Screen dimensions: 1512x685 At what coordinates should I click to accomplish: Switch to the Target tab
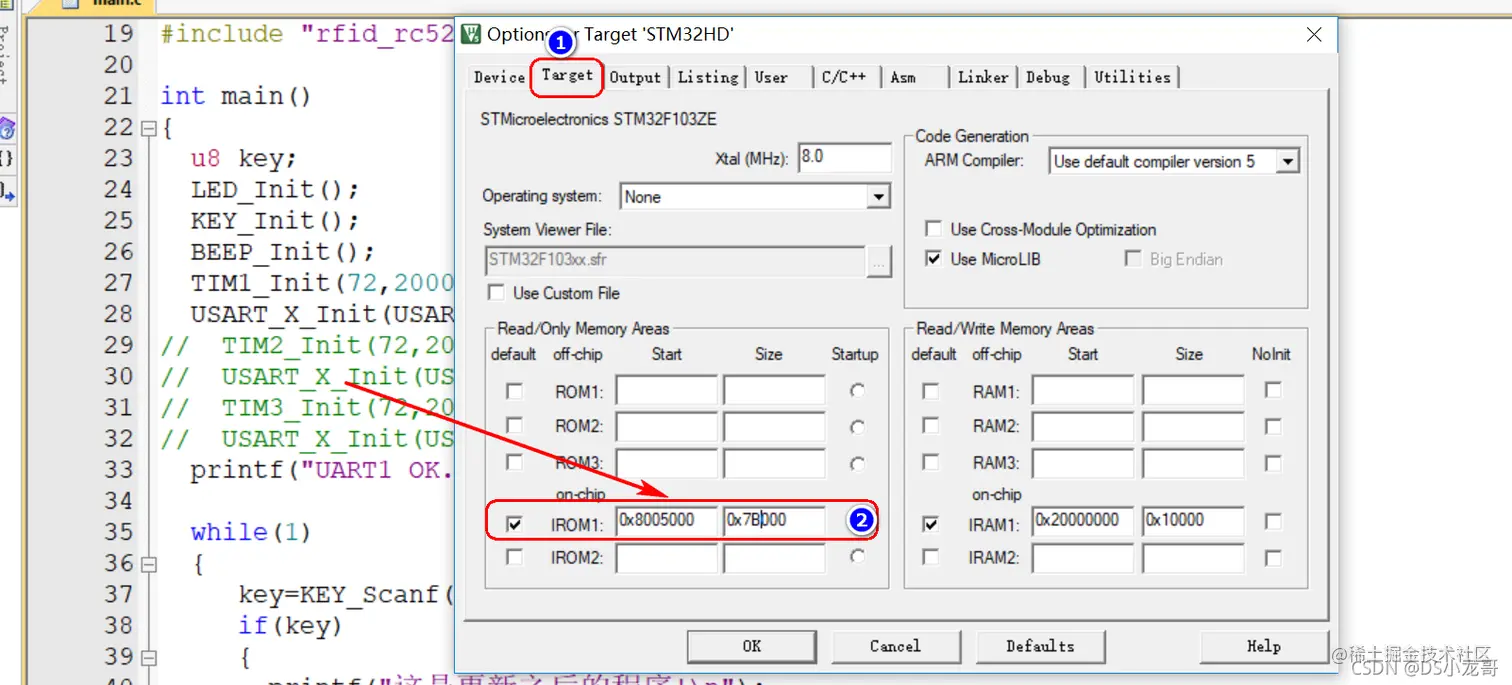click(x=567, y=75)
